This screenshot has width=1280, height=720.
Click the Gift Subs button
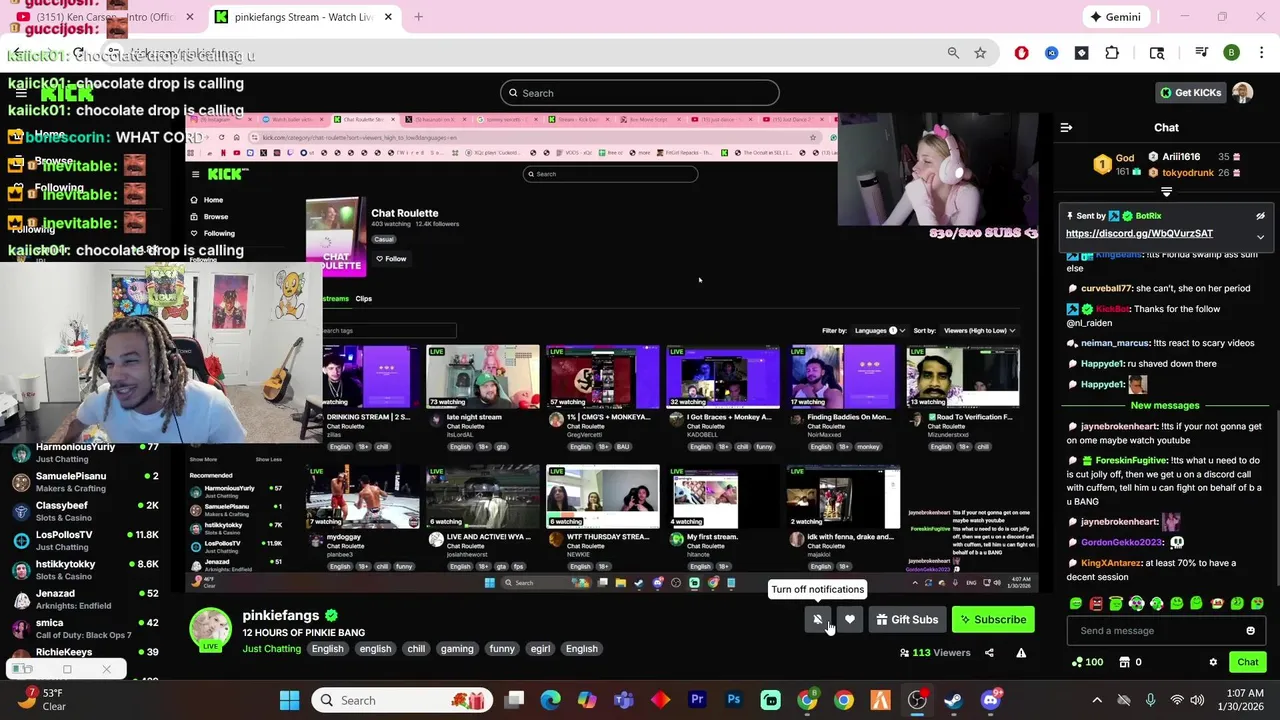click(x=907, y=620)
